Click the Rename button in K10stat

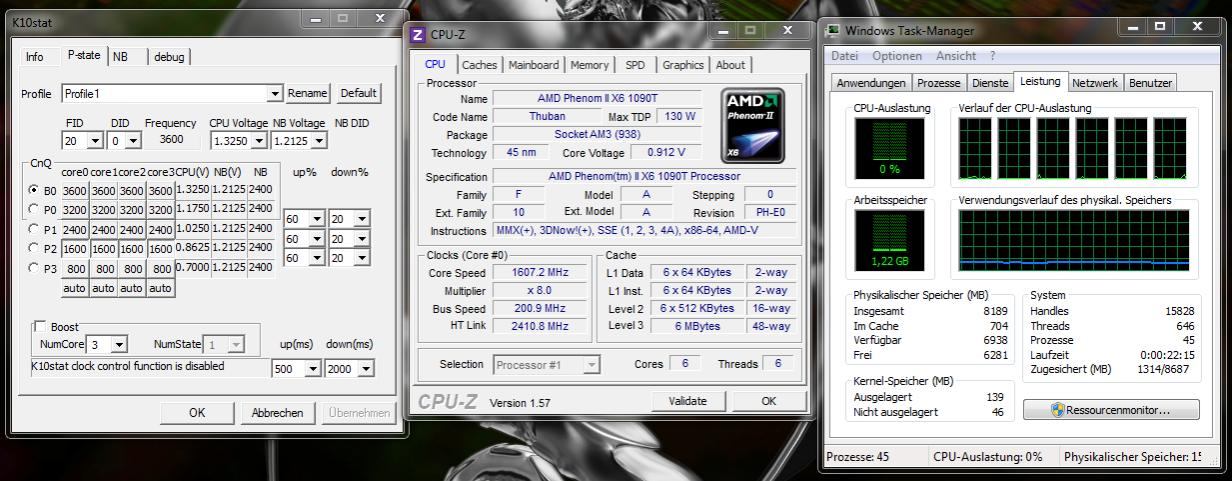tap(307, 93)
